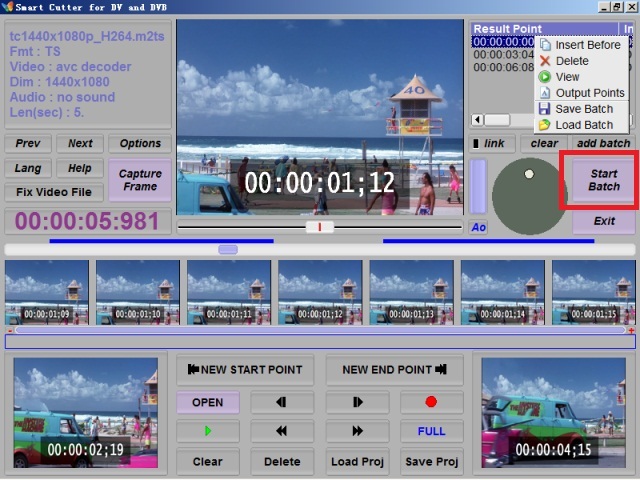640x480 pixels.
Task: Click start point preview 00:00:02;19
Action: coord(86,413)
